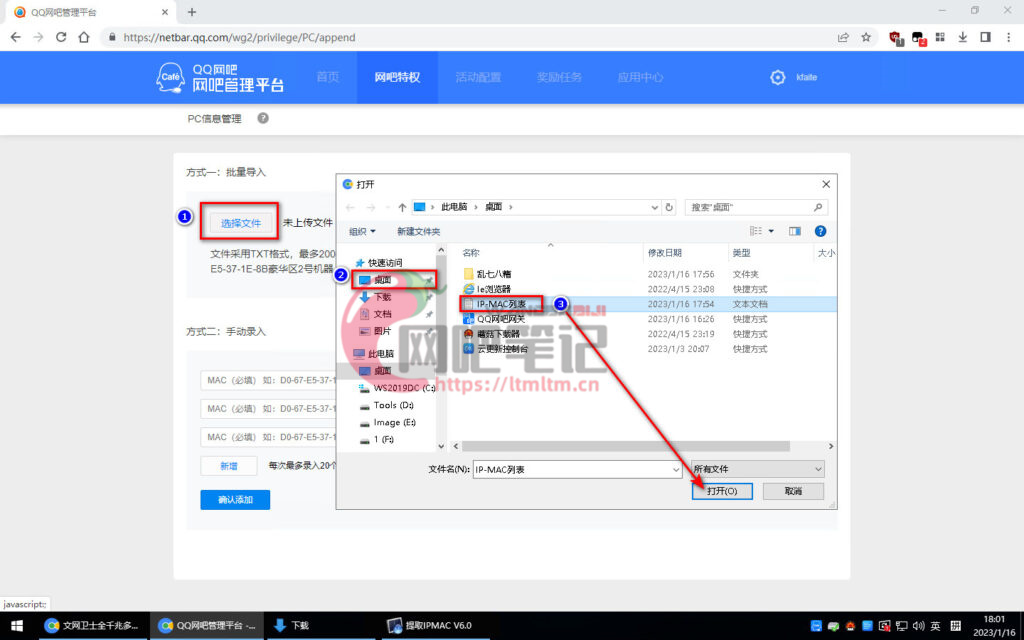Select 下载 in the navigation tree
The height and width of the screenshot is (640, 1024).
tap(382, 297)
